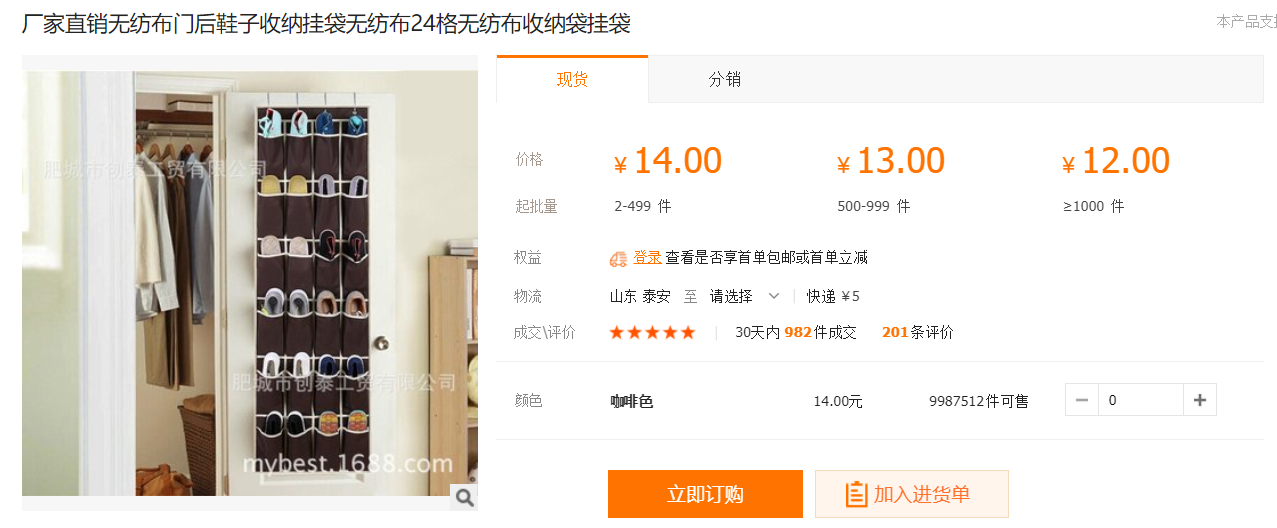Increase quantity with the plus button

coord(1200,400)
